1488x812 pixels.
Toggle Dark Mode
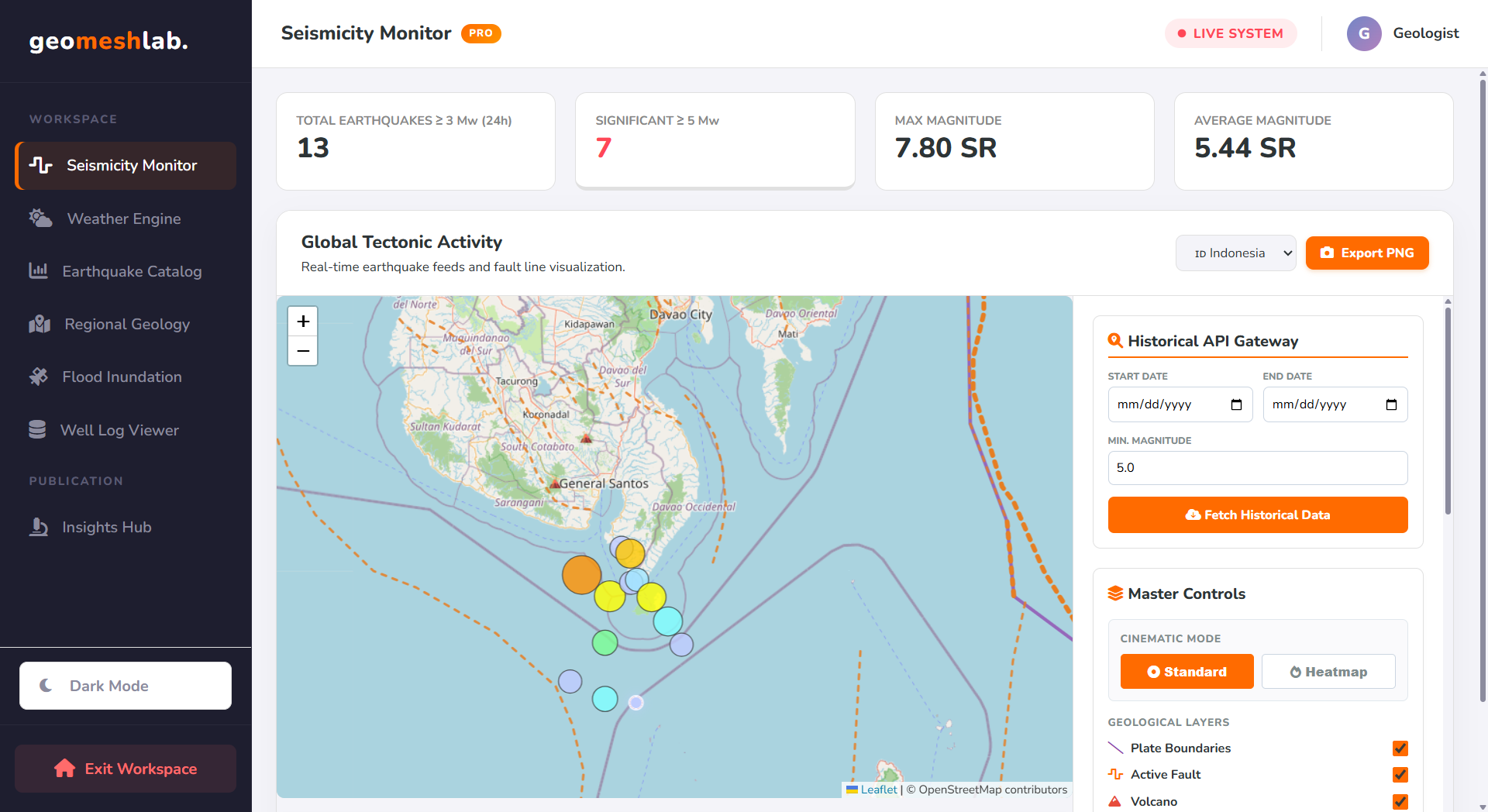(x=126, y=686)
